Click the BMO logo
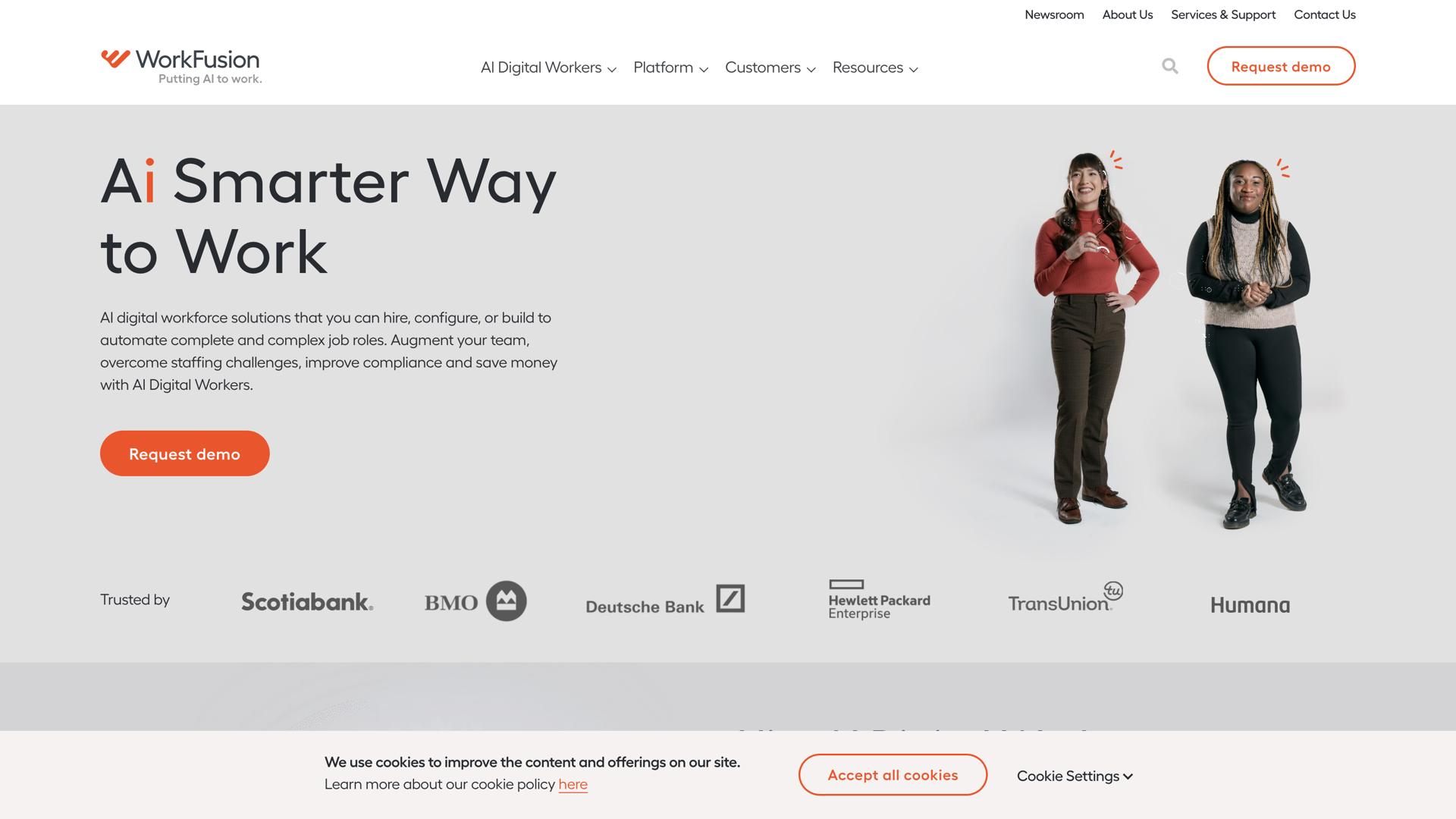Image resolution: width=1456 pixels, height=819 pixels. (475, 601)
